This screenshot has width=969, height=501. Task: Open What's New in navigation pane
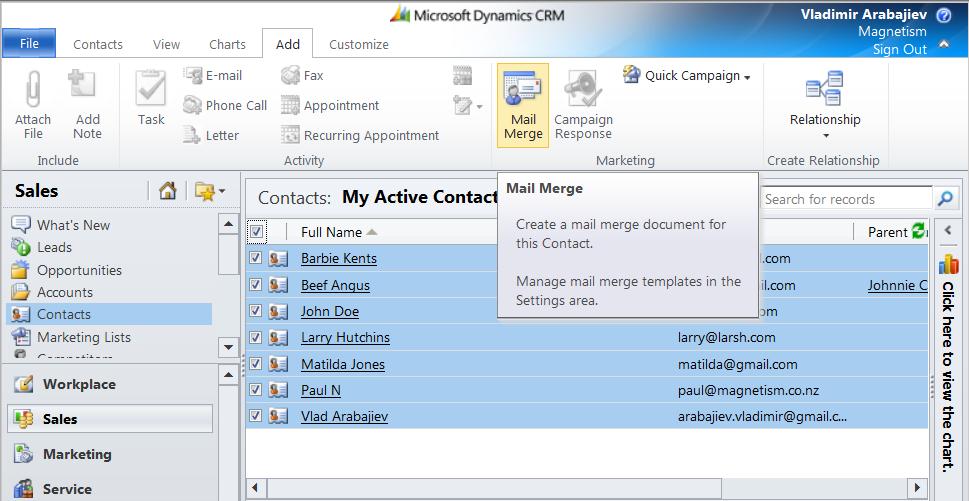click(73, 225)
